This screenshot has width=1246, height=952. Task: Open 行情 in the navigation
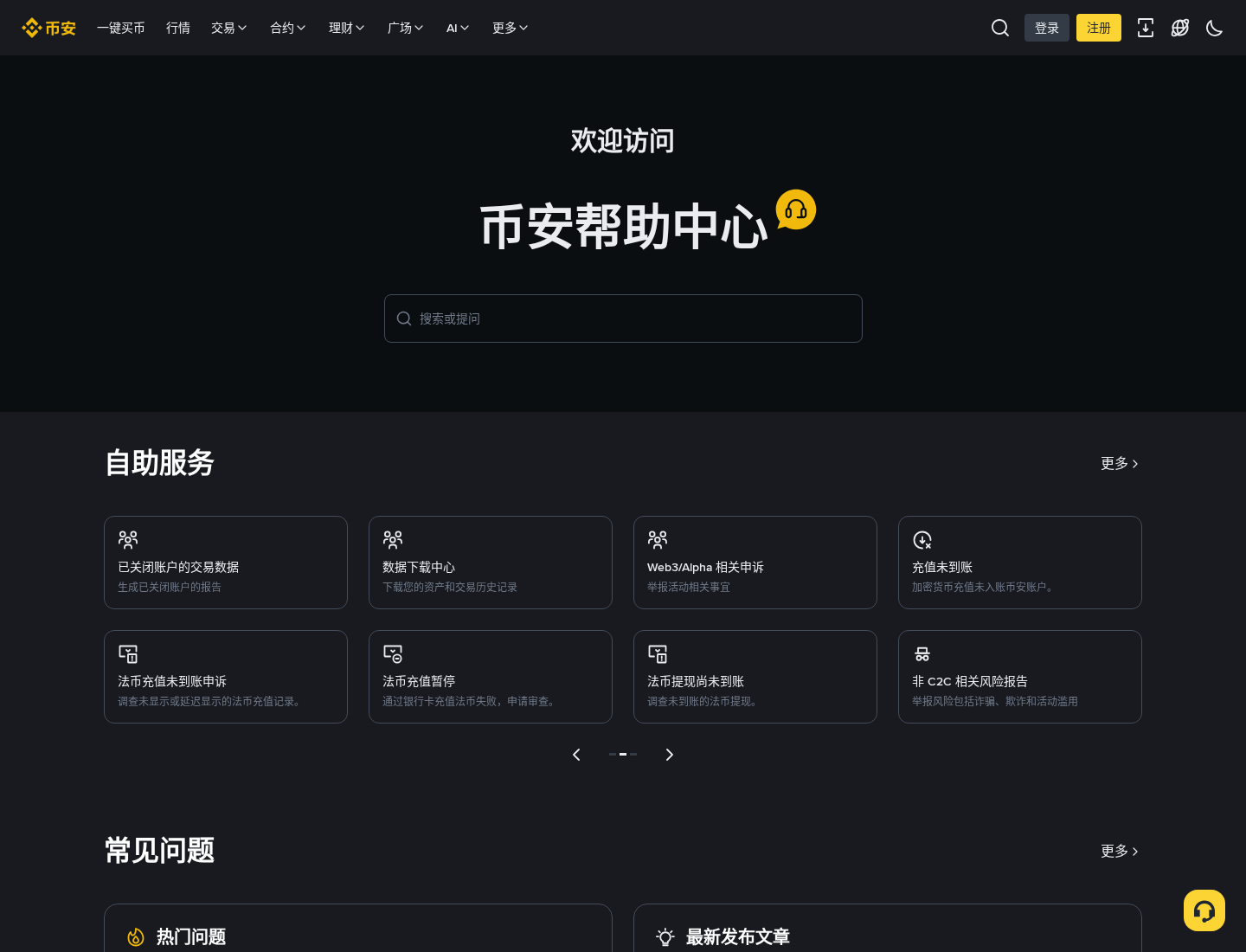[x=178, y=28]
